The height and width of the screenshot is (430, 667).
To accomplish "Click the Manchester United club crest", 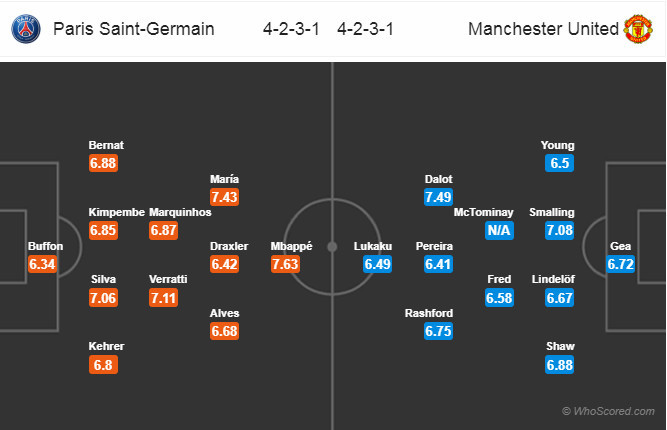I will click(637, 28).
